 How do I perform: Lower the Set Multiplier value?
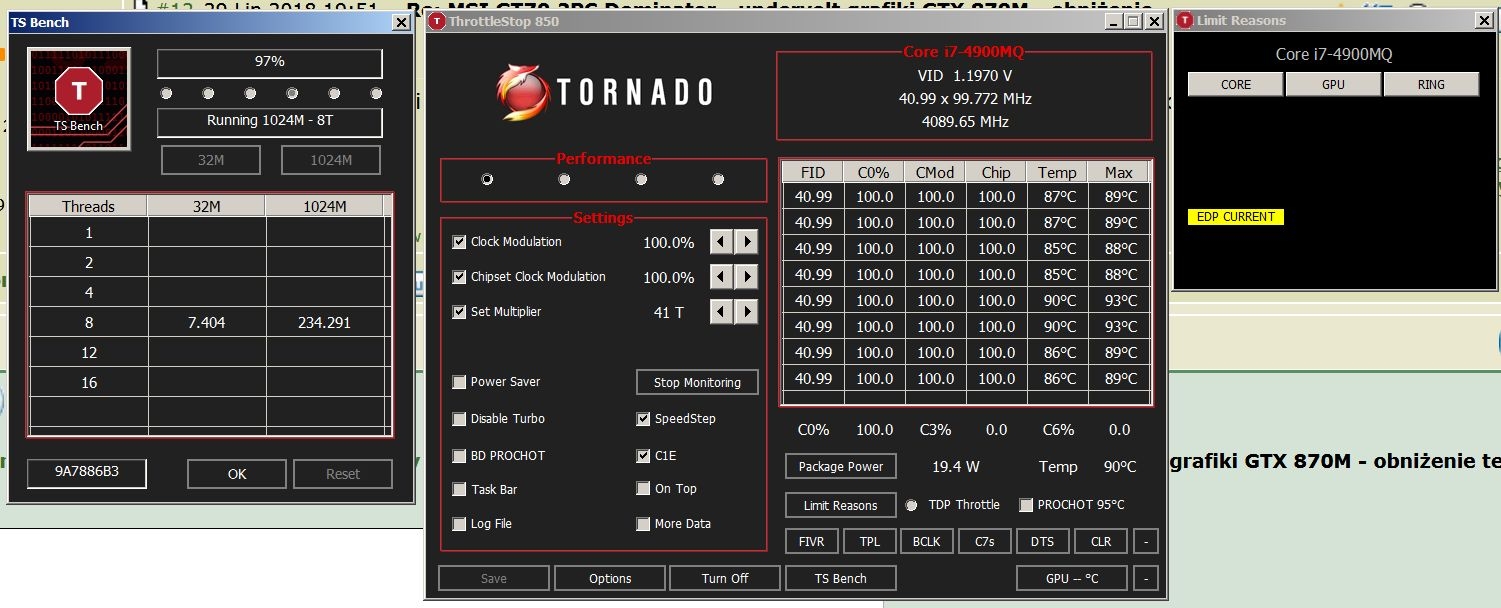[x=721, y=312]
